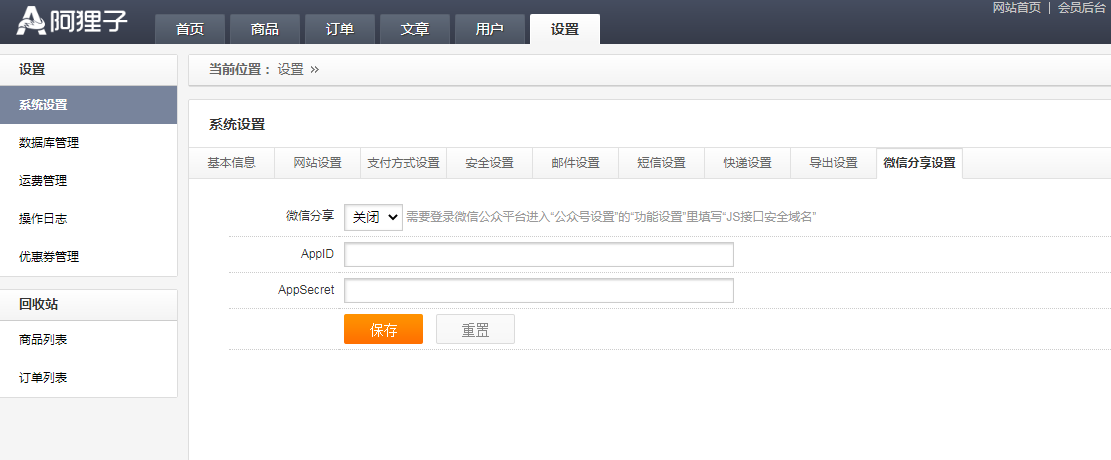Open the 商品 top navigation menu
The width and height of the screenshot is (1111, 460).
coord(265,29)
